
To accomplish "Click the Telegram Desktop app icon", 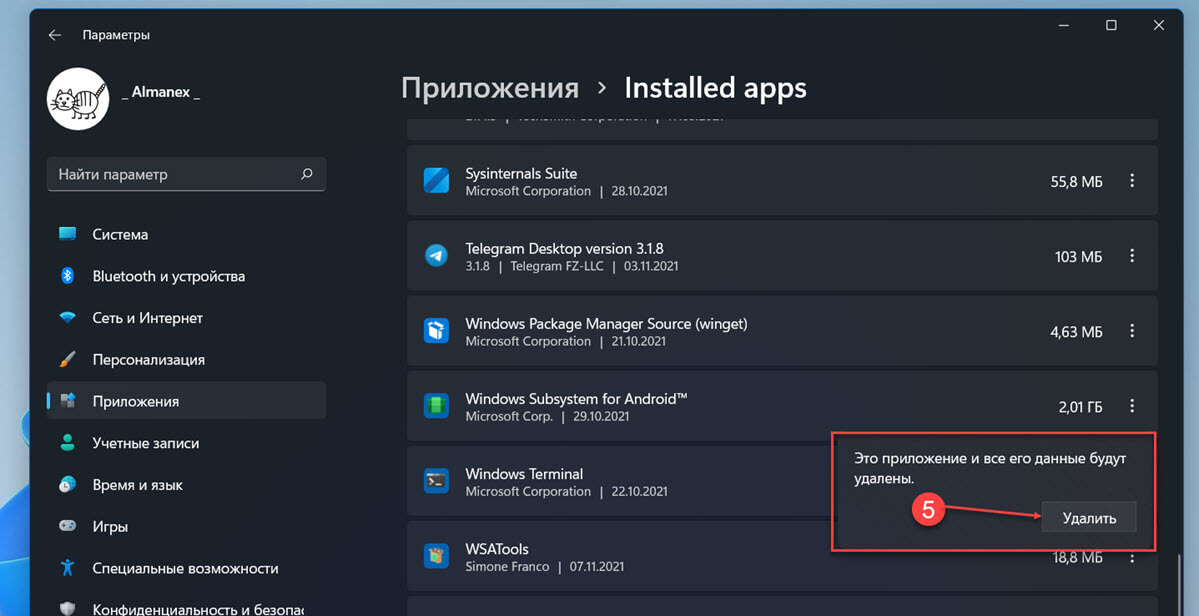I will [437, 255].
